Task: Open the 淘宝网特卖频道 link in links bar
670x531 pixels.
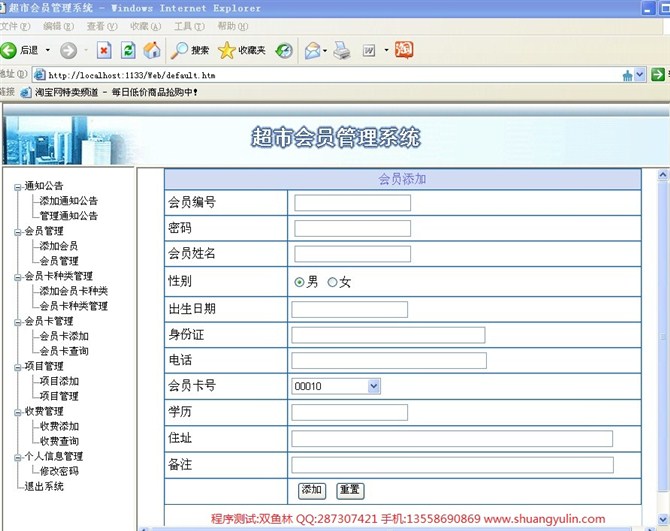Action: [x=116, y=92]
